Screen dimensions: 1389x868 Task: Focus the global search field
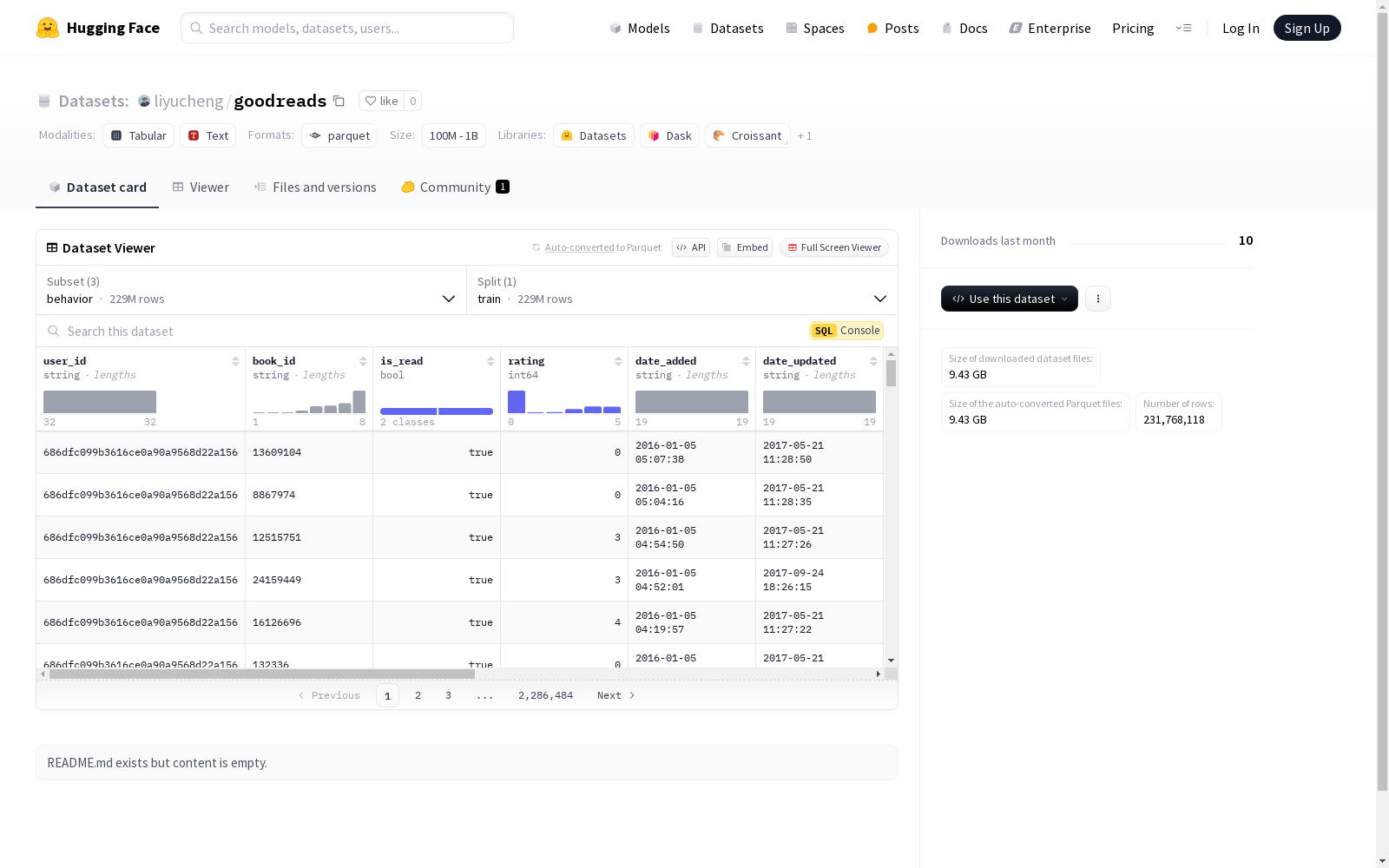(347, 28)
